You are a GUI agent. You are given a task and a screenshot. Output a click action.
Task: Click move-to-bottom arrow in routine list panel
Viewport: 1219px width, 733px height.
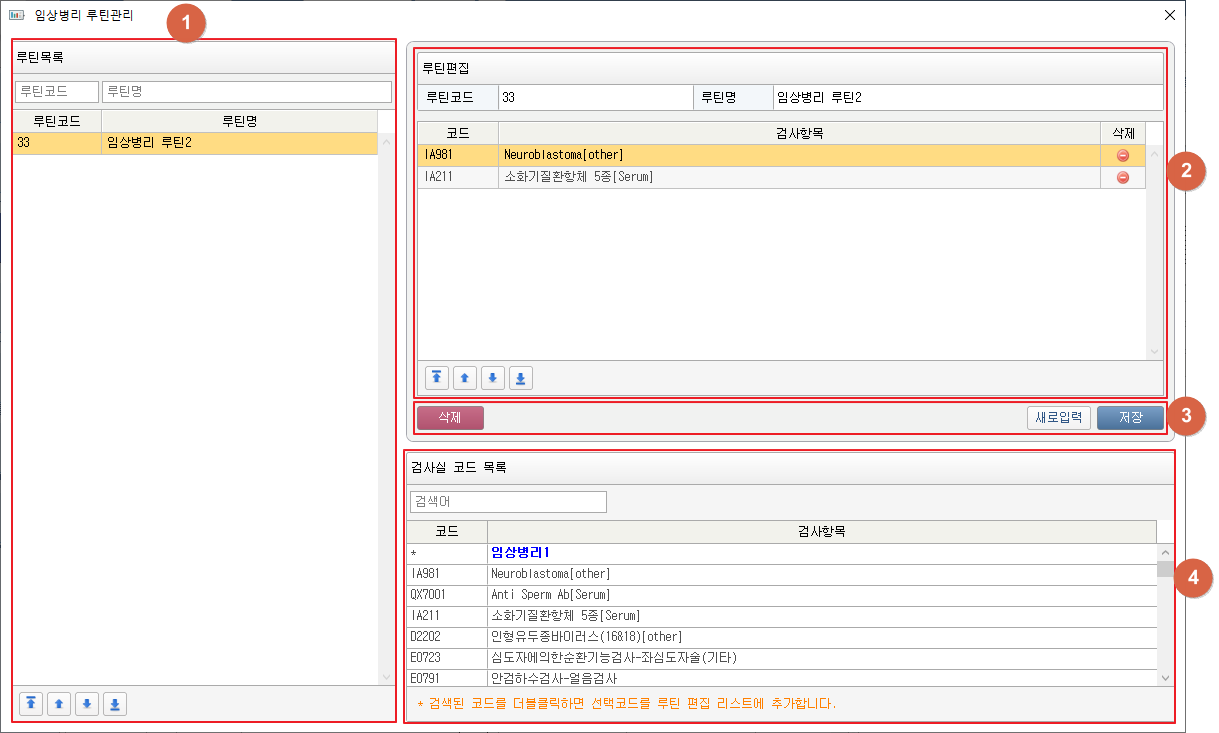click(x=116, y=704)
